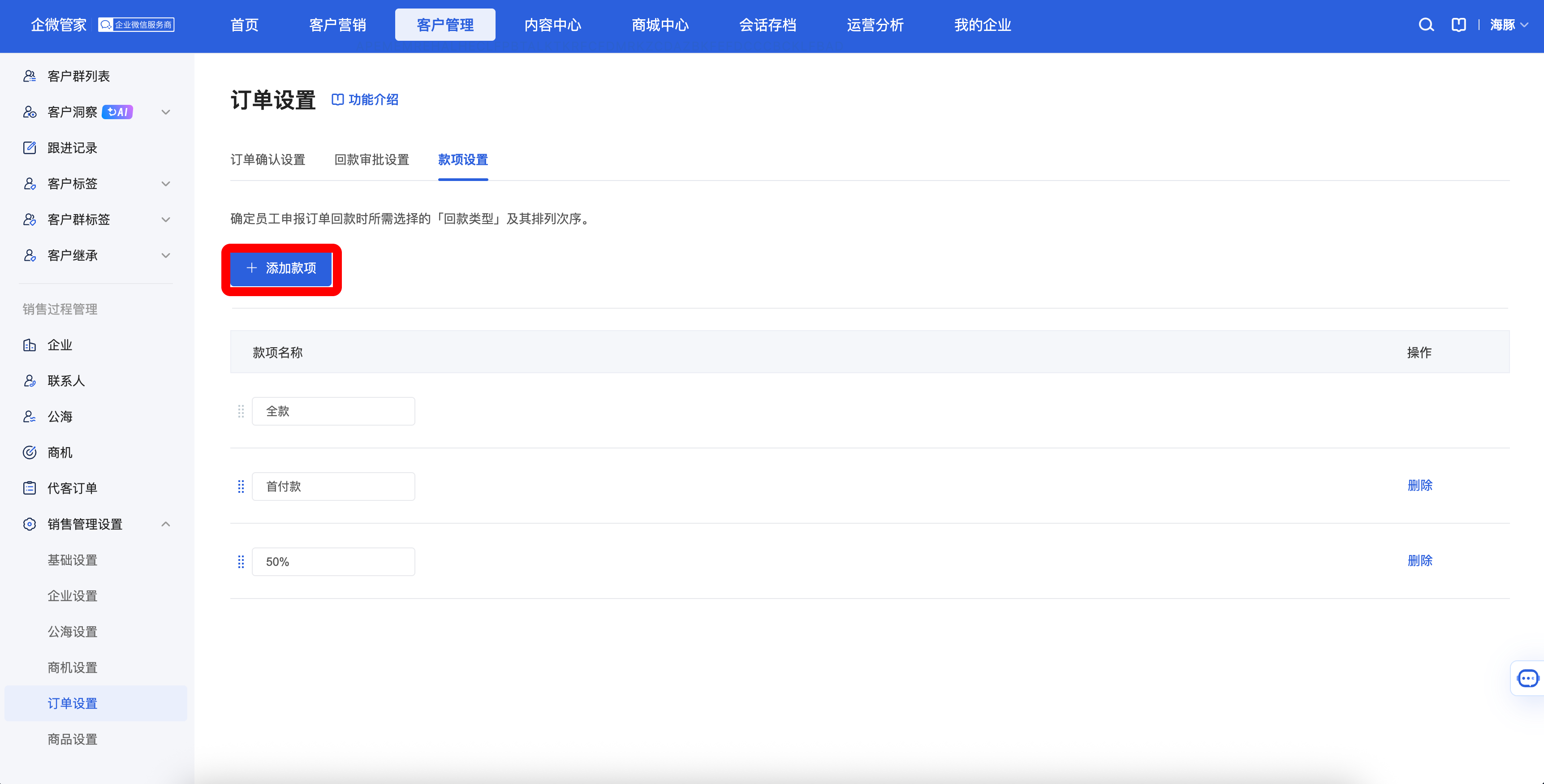
Task: Open the 内容中心 top menu
Action: tap(552, 25)
